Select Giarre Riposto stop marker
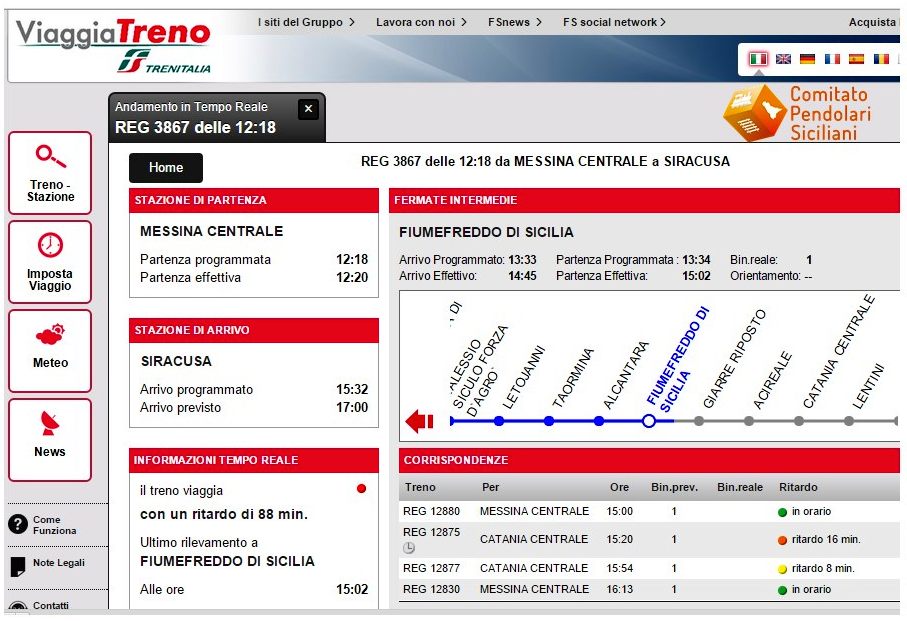 click(699, 421)
